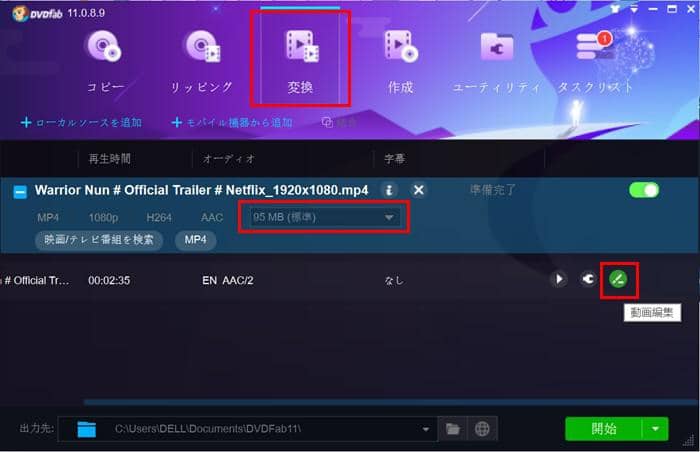This screenshot has width=700, height=452.
Task: Click the MP4 format label in info row
Action: pyautogui.click(x=48, y=218)
